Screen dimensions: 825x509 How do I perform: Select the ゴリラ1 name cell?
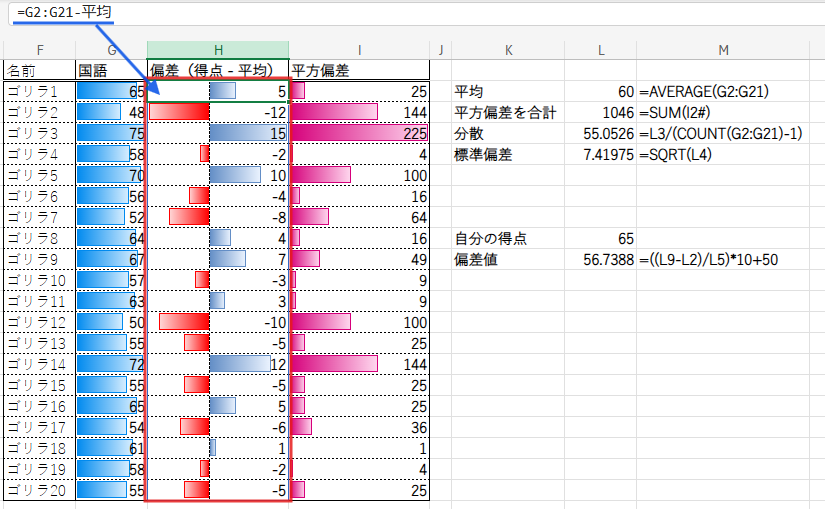tap(40, 91)
